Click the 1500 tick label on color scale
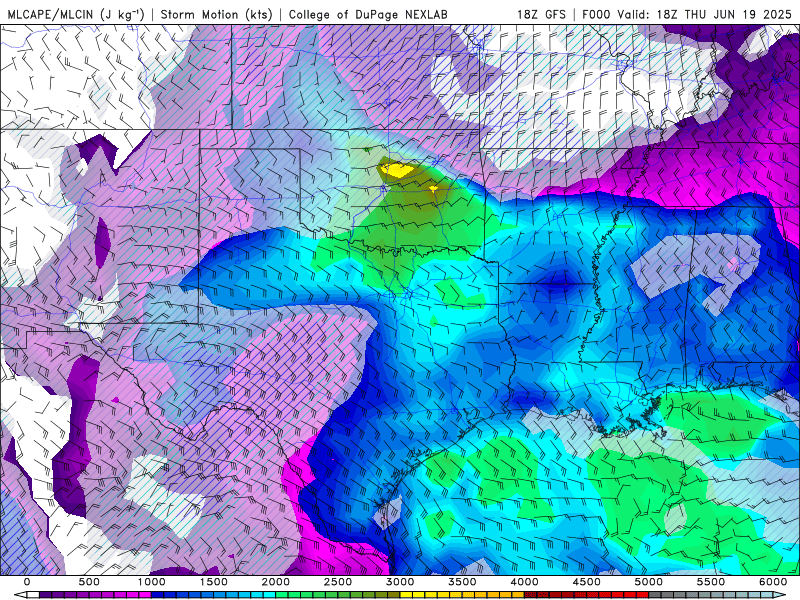 click(213, 582)
